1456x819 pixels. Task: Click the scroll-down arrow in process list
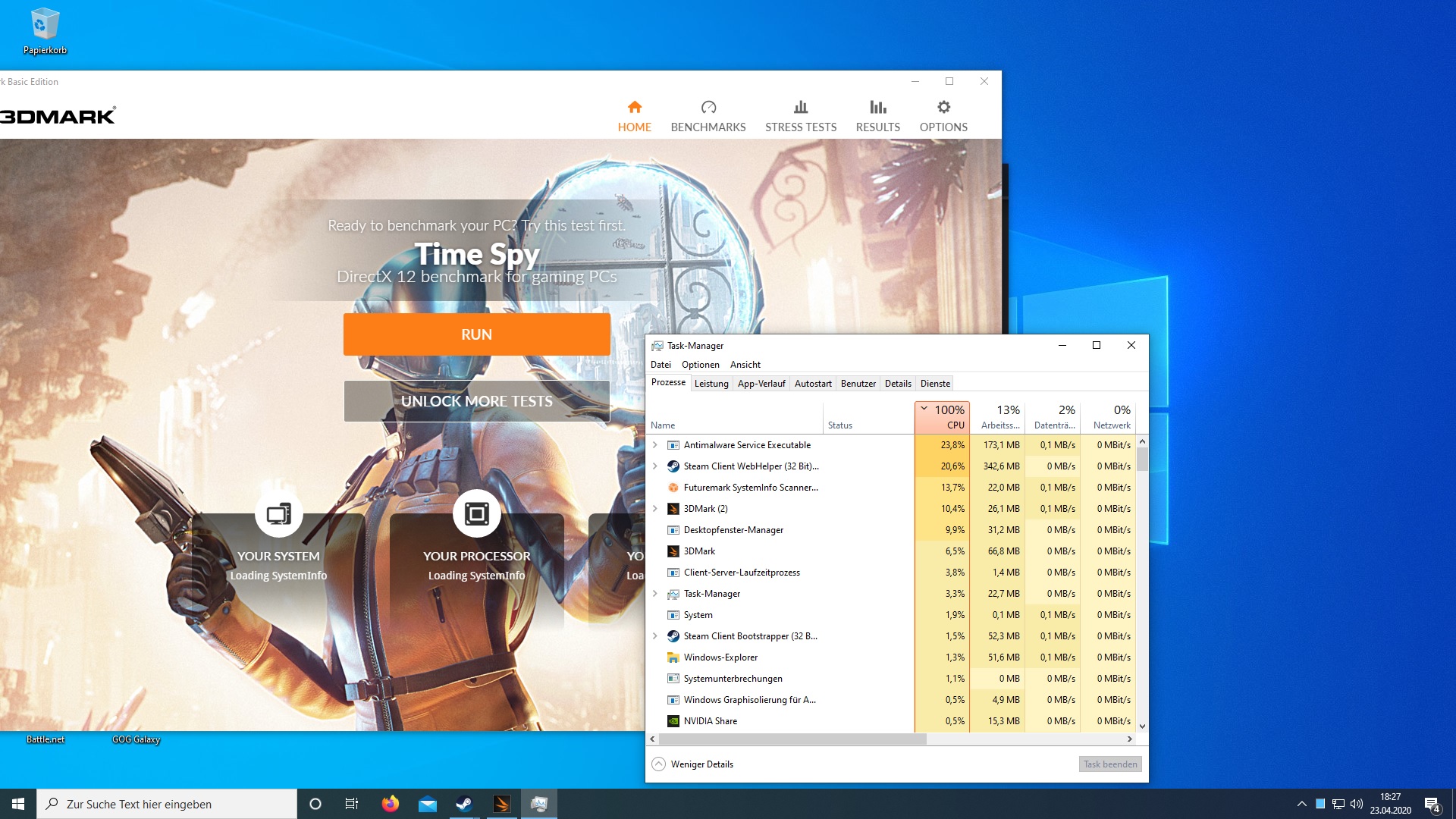(x=1142, y=726)
